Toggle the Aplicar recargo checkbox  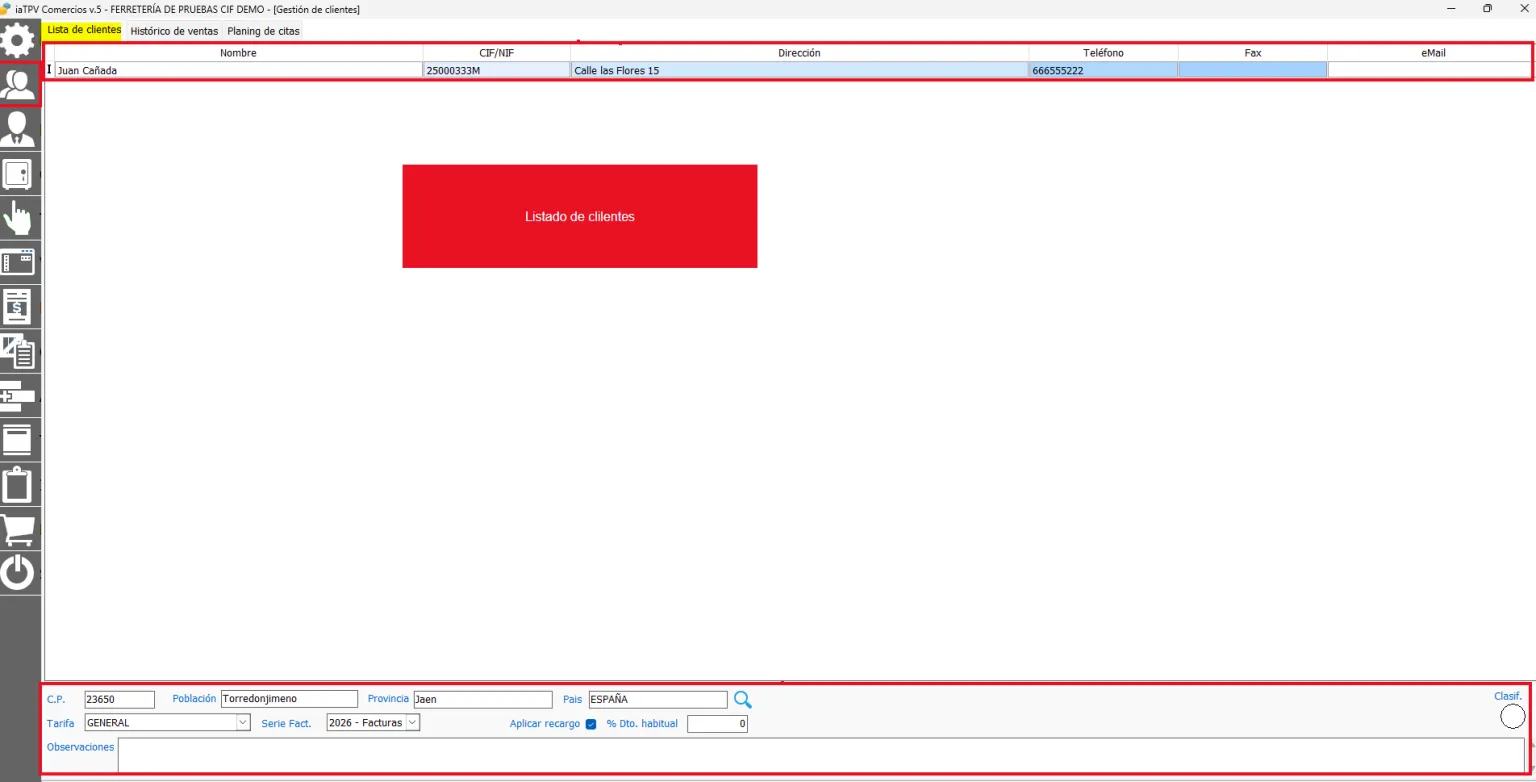591,724
